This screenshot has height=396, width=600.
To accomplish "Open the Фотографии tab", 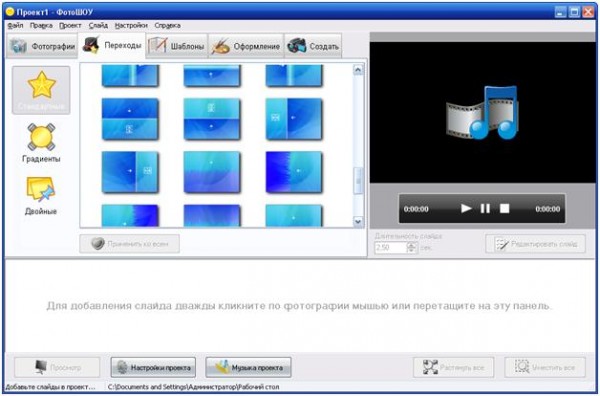I will [x=42, y=46].
